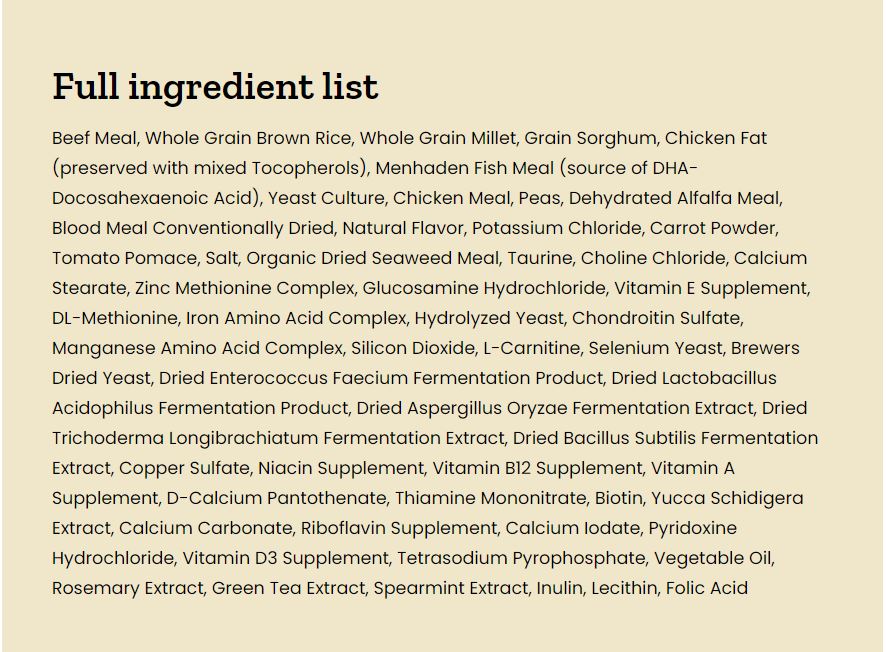Click 'Dehydrated Alfalfa Meal' text
886x652 pixels.
(675, 198)
